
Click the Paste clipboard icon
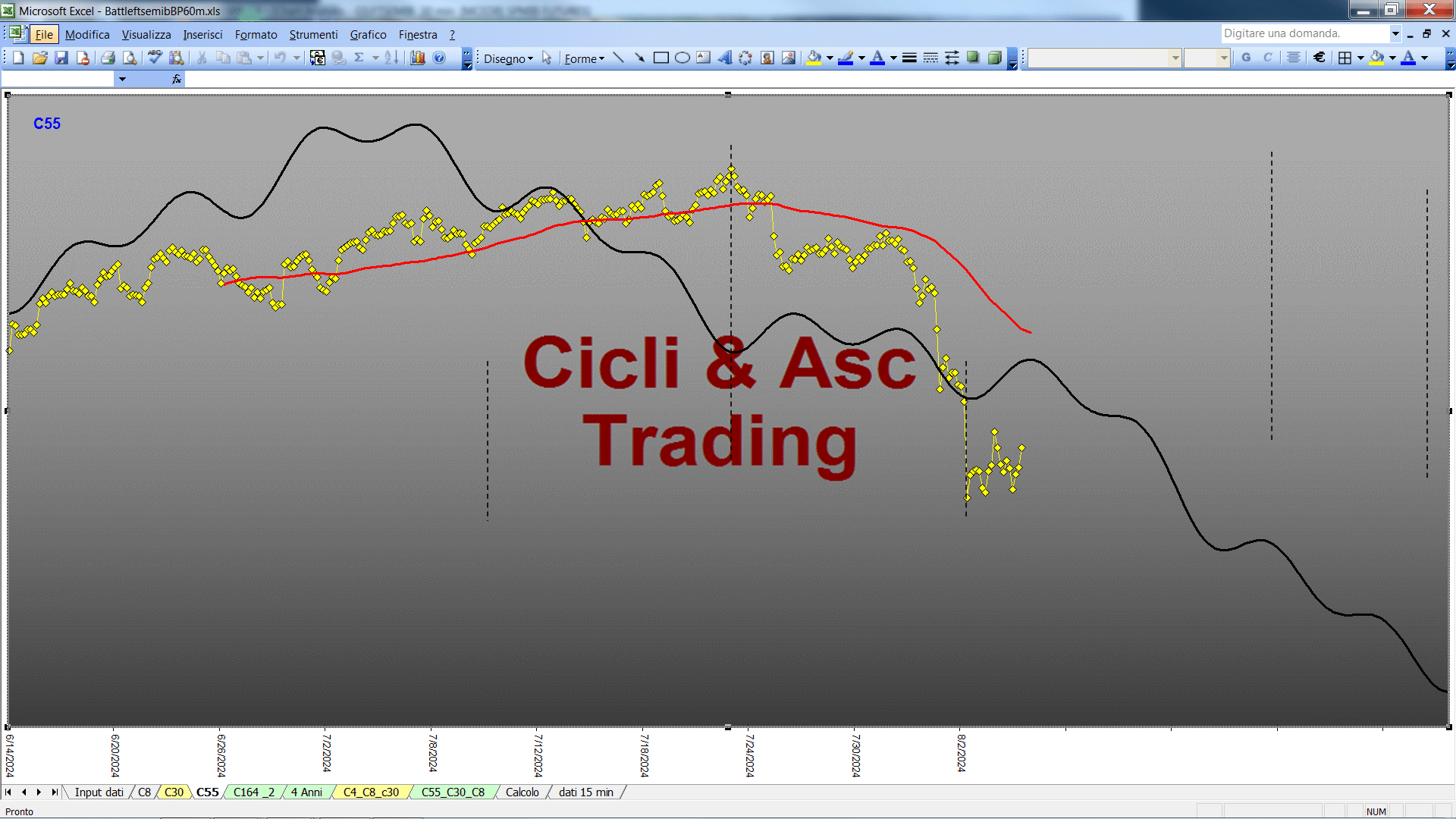[244, 58]
